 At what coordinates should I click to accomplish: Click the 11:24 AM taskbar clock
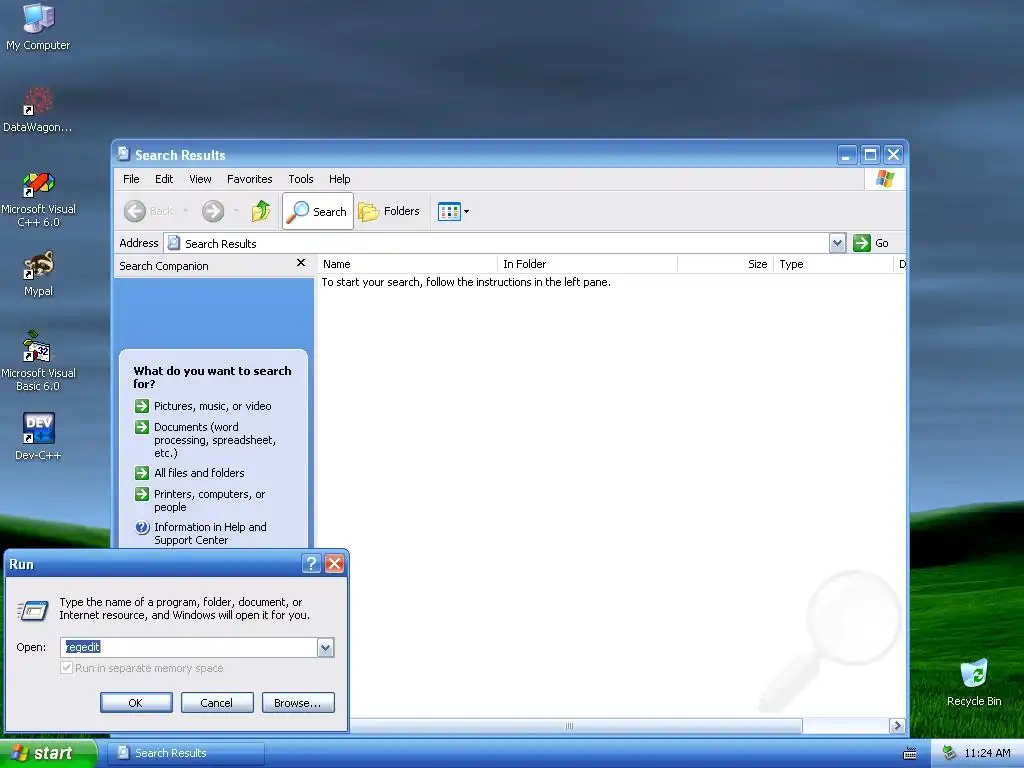click(x=987, y=753)
